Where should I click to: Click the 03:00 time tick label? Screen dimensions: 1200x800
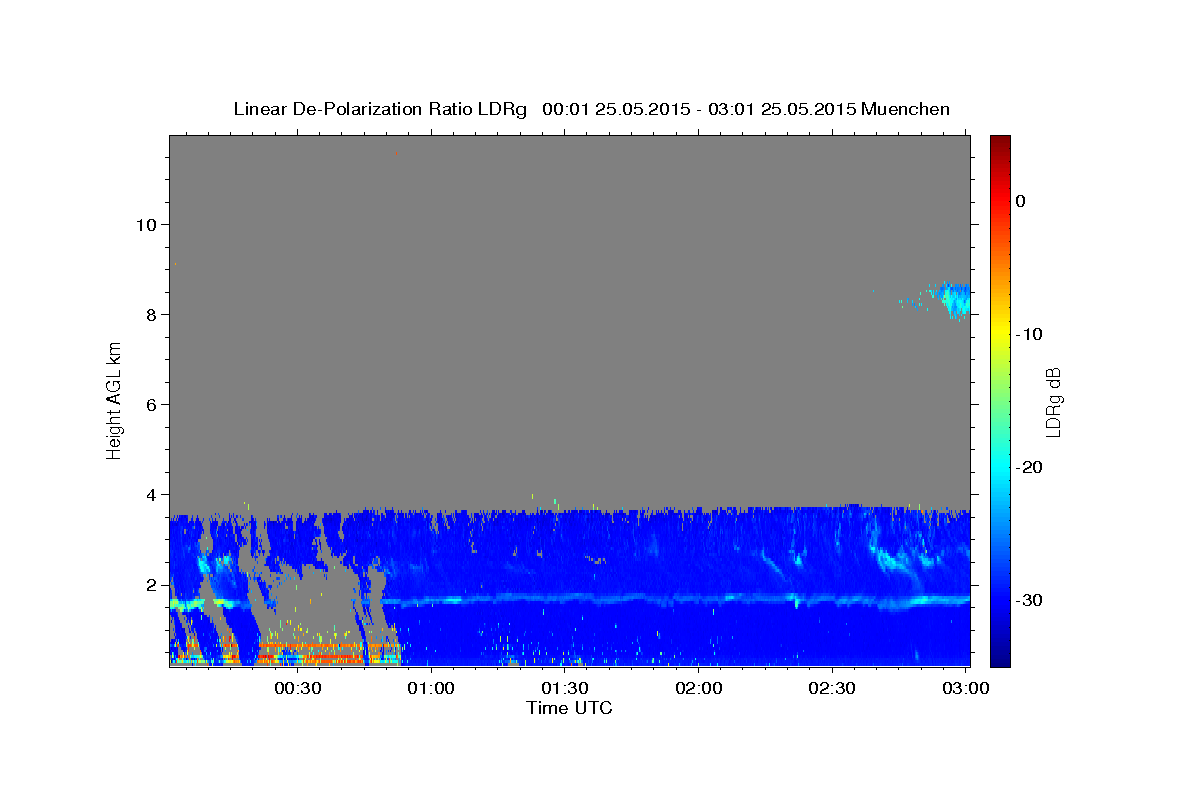coord(965,688)
